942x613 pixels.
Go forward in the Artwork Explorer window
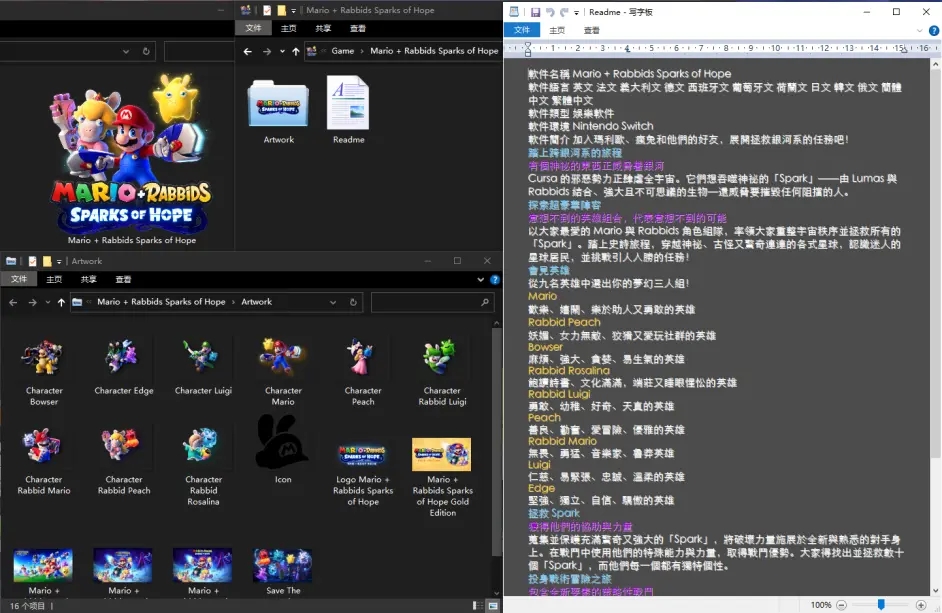[x=31, y=301]
